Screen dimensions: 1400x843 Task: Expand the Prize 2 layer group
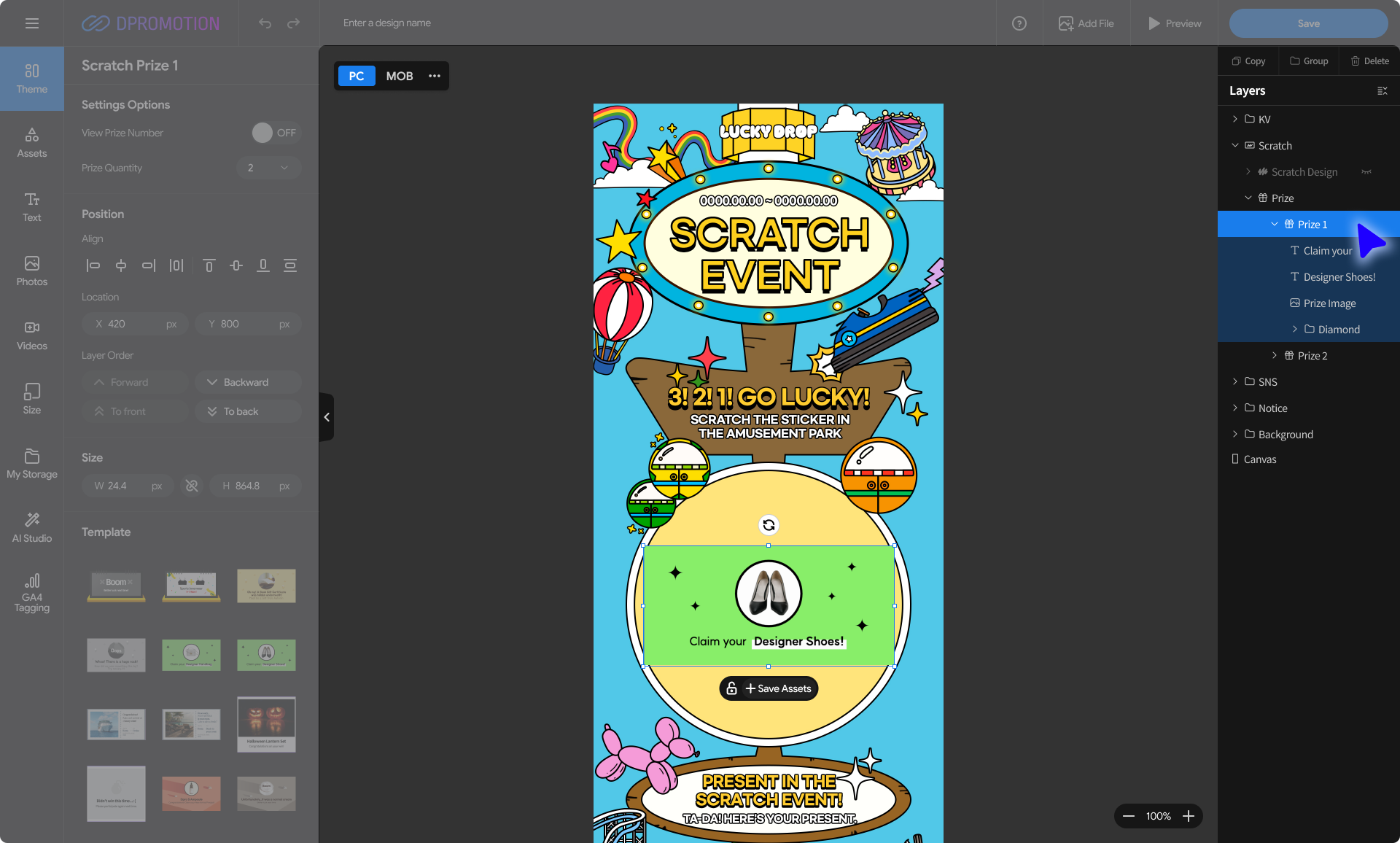click(1275, 355)
